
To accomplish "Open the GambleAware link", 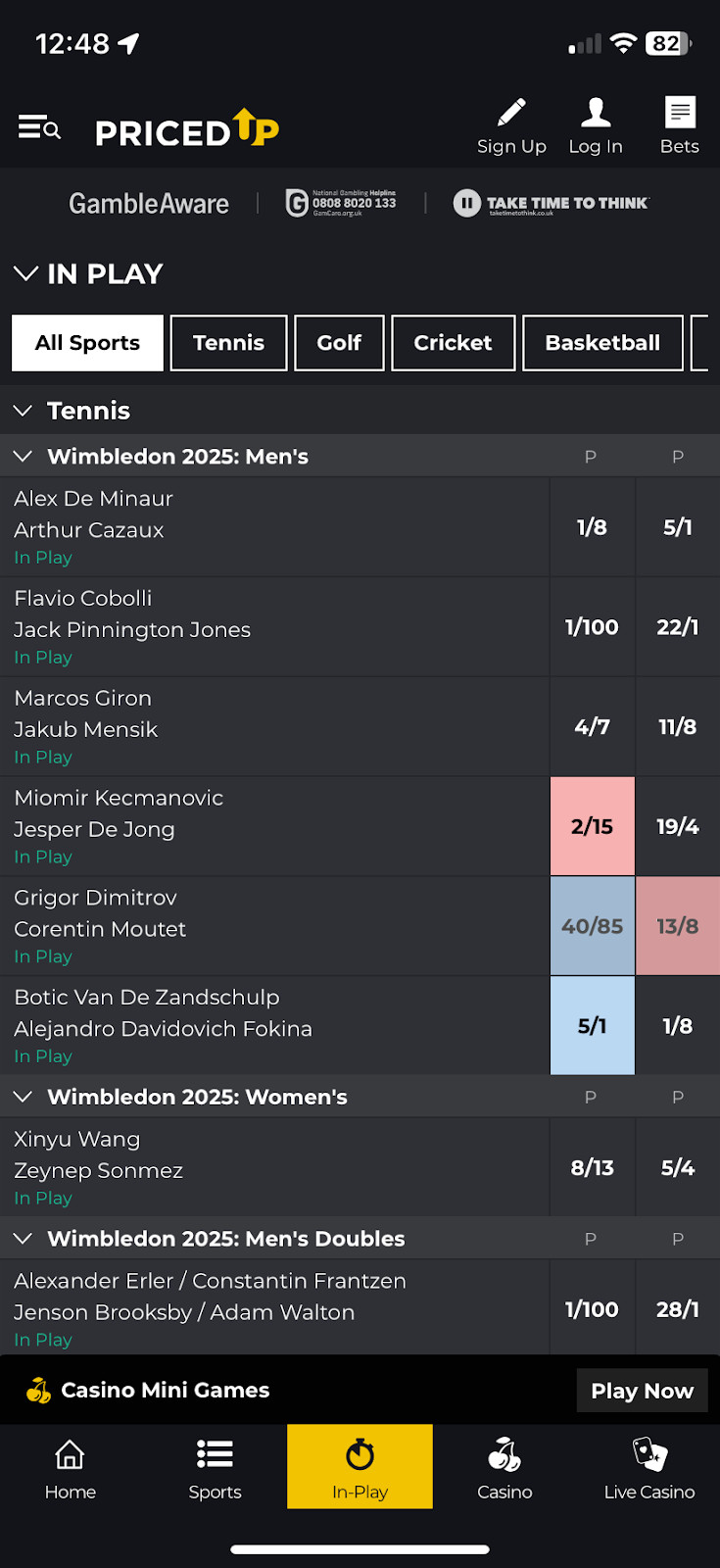I will click(149, 203).
